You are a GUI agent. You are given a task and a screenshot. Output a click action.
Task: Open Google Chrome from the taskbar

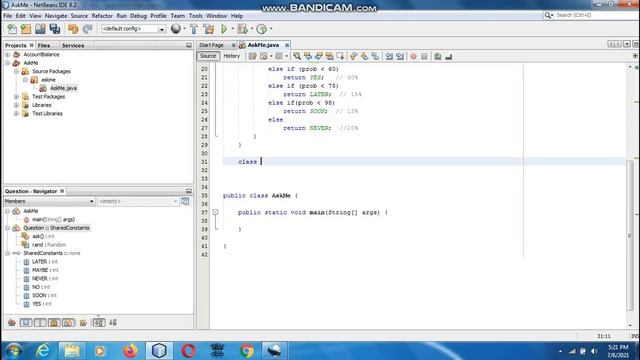click(247, 351)
